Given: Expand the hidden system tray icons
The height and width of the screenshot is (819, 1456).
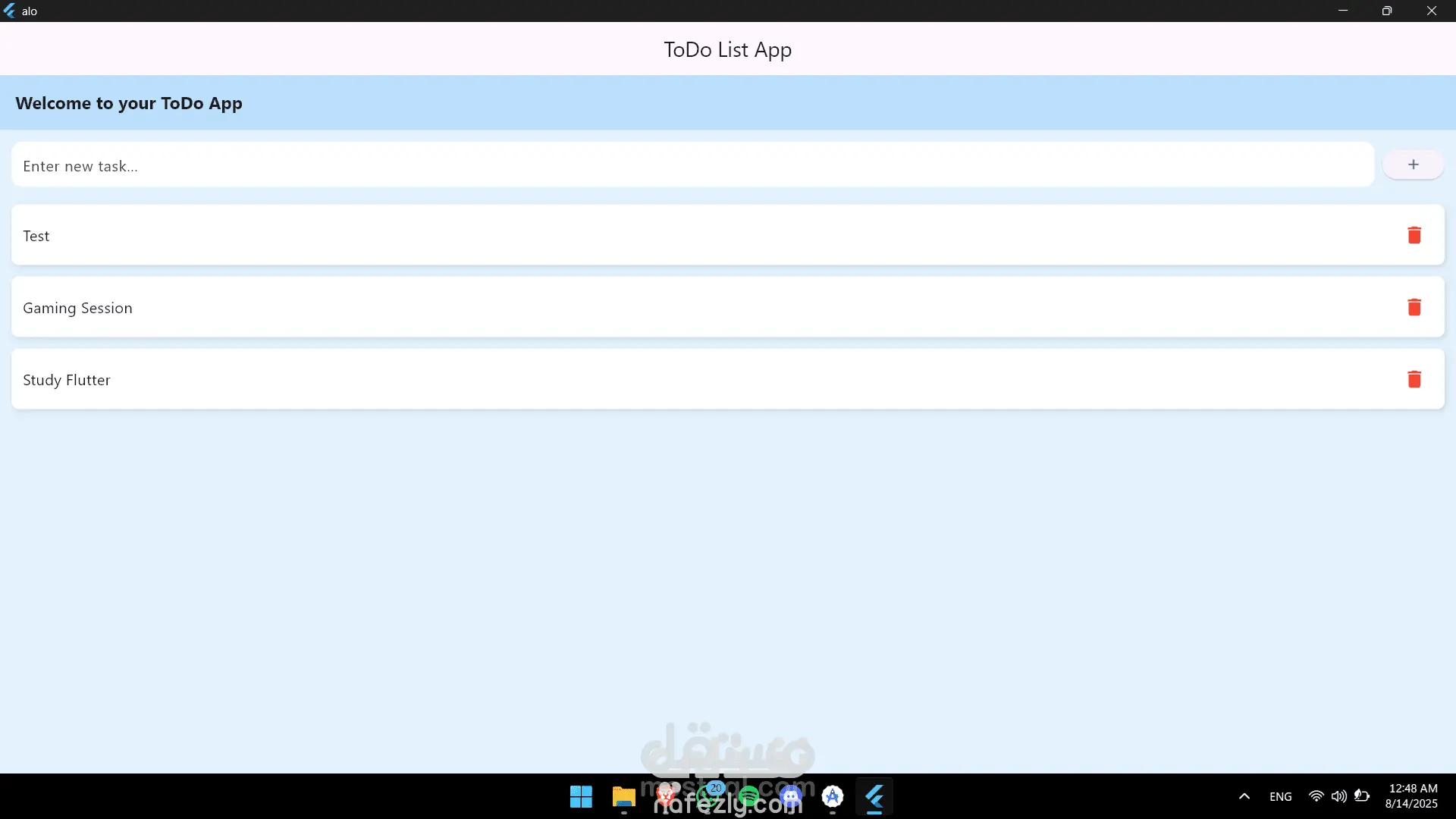Looking at the screenshot, I should coord(1244,796).
